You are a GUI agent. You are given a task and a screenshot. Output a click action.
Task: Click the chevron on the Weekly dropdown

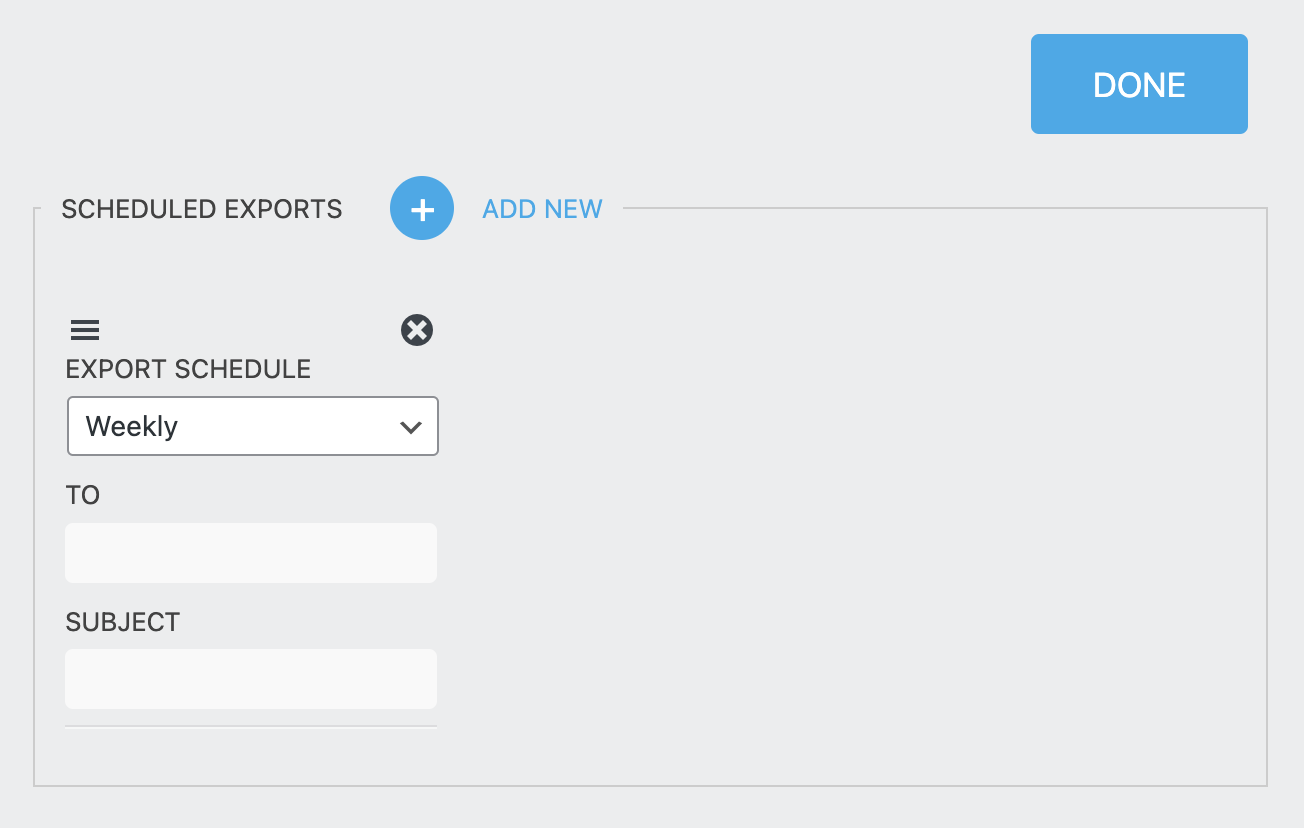click(x=410, y=426)
